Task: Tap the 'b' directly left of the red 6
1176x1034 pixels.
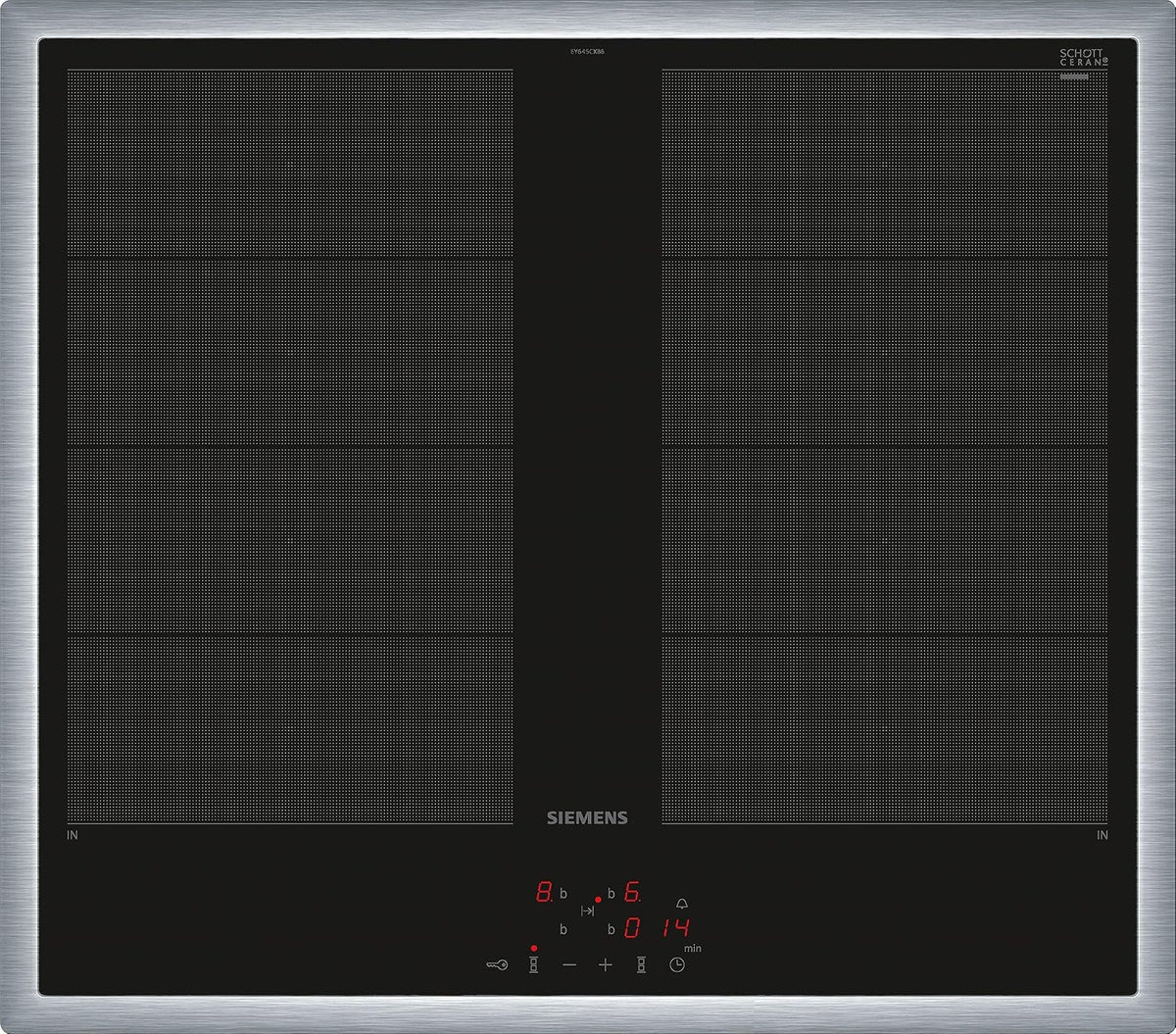Action: (611, 894)
